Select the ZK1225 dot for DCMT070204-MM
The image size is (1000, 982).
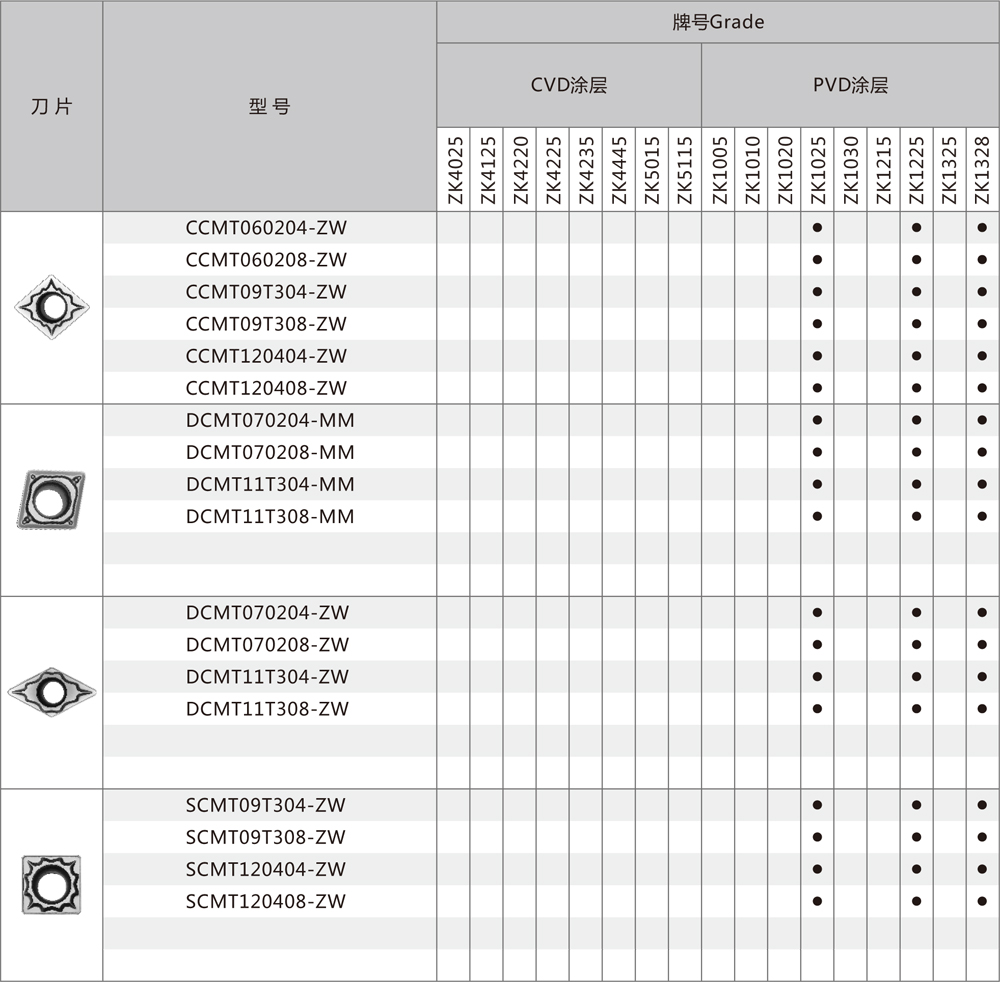(x=916, y=420)
